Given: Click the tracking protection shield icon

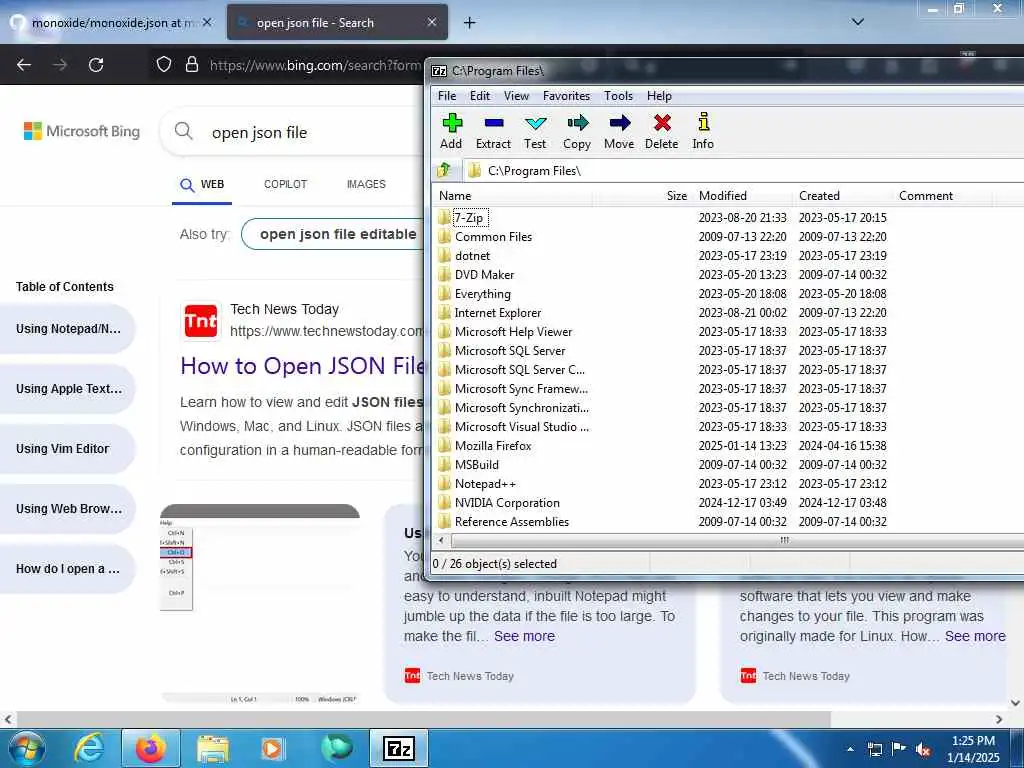Looking at the screenshot, I should click(x=164, y=65).
